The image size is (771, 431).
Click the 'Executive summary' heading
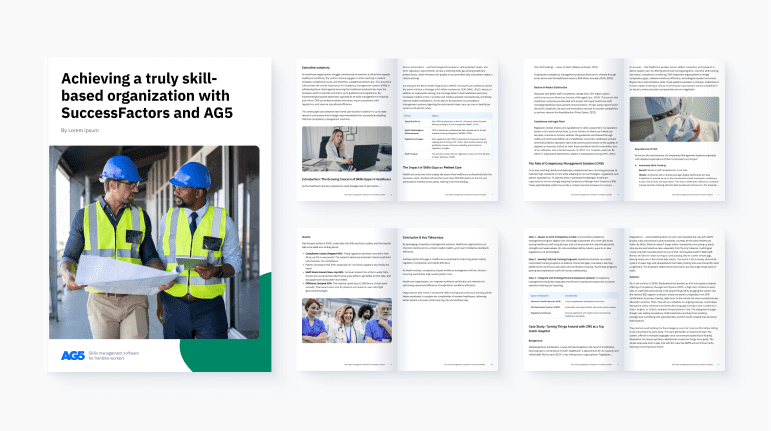click(316, 68)
